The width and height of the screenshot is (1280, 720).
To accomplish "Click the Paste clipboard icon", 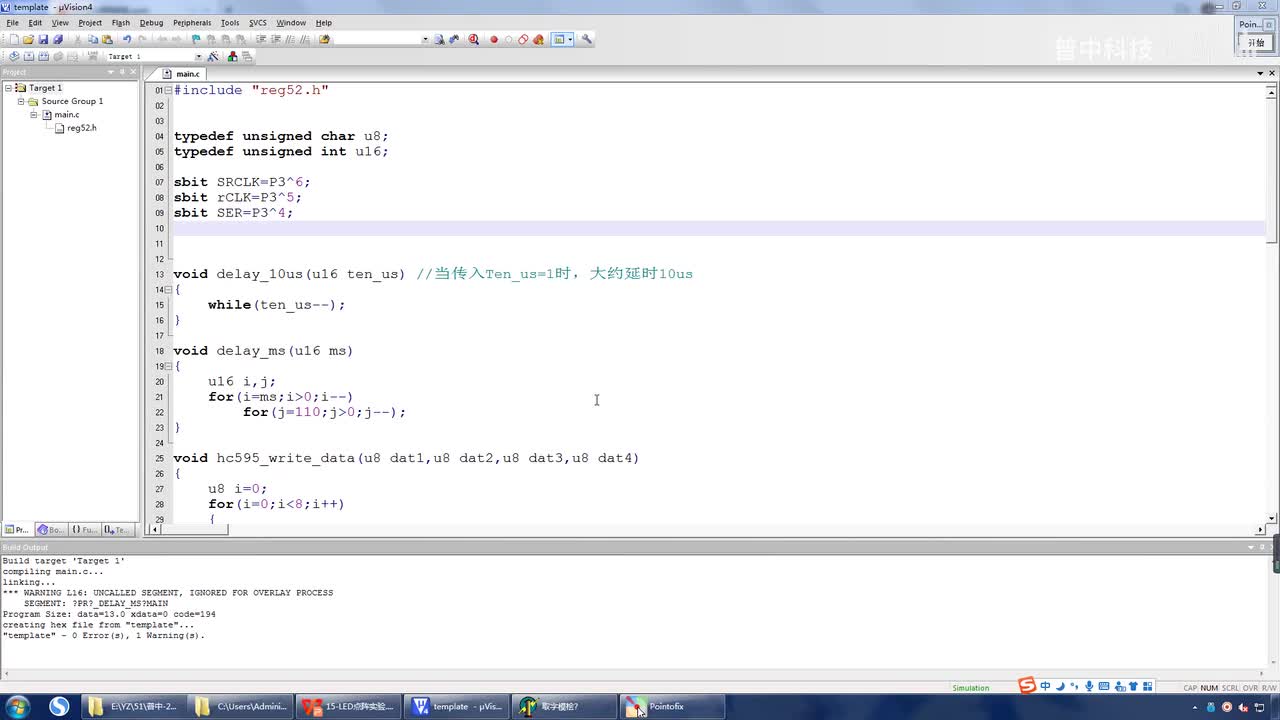I will coord(107,40).
